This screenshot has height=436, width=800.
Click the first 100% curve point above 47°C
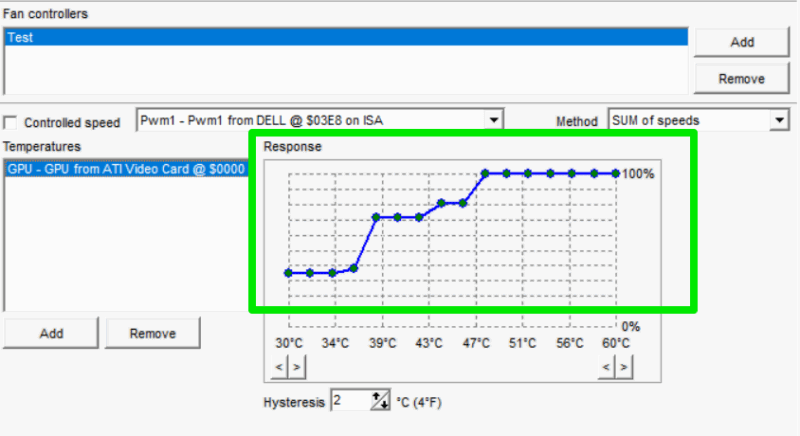(x=485, y=173)
